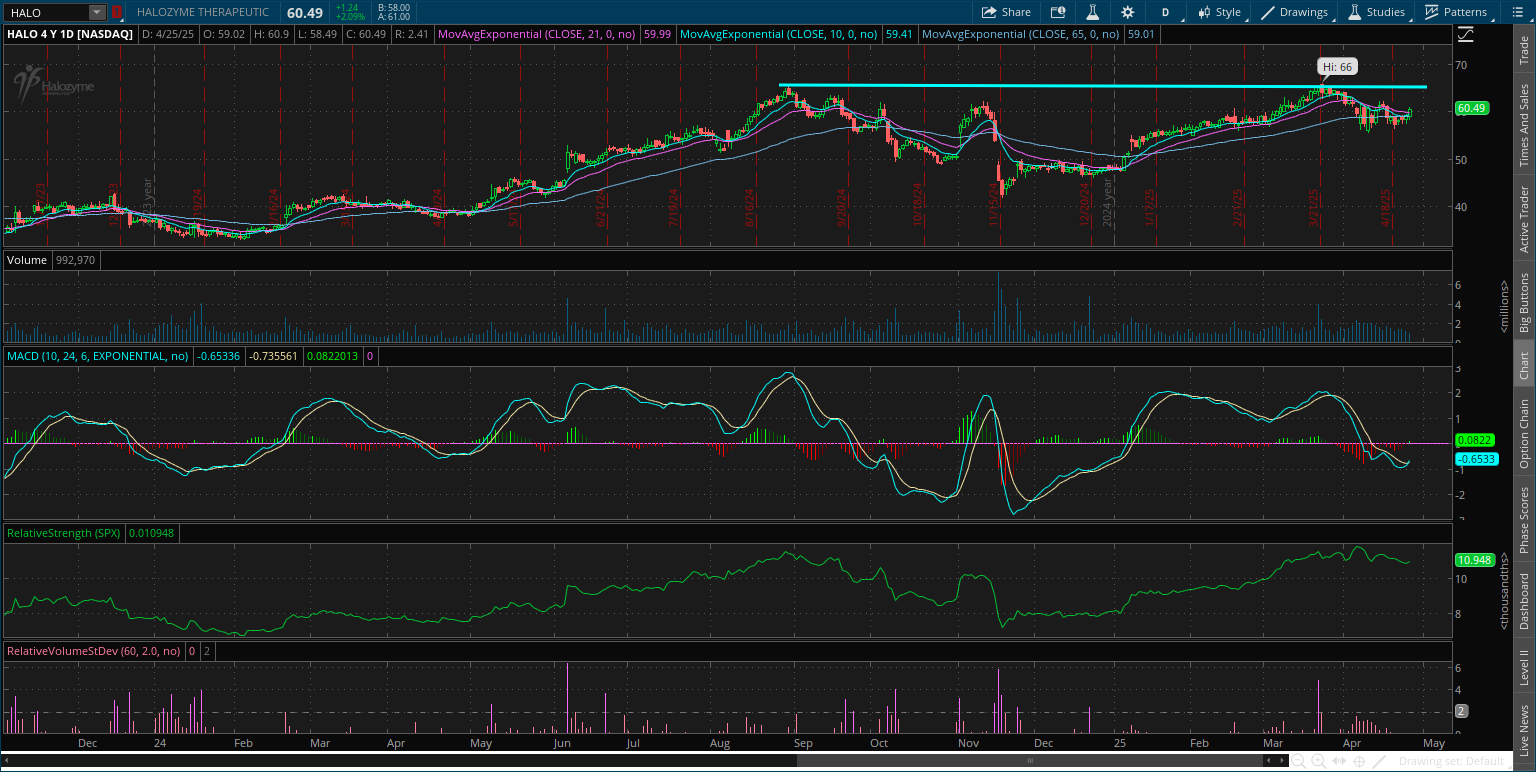Select the Chart sidebar tab

pyautogui.click(x=1524, y=366)
